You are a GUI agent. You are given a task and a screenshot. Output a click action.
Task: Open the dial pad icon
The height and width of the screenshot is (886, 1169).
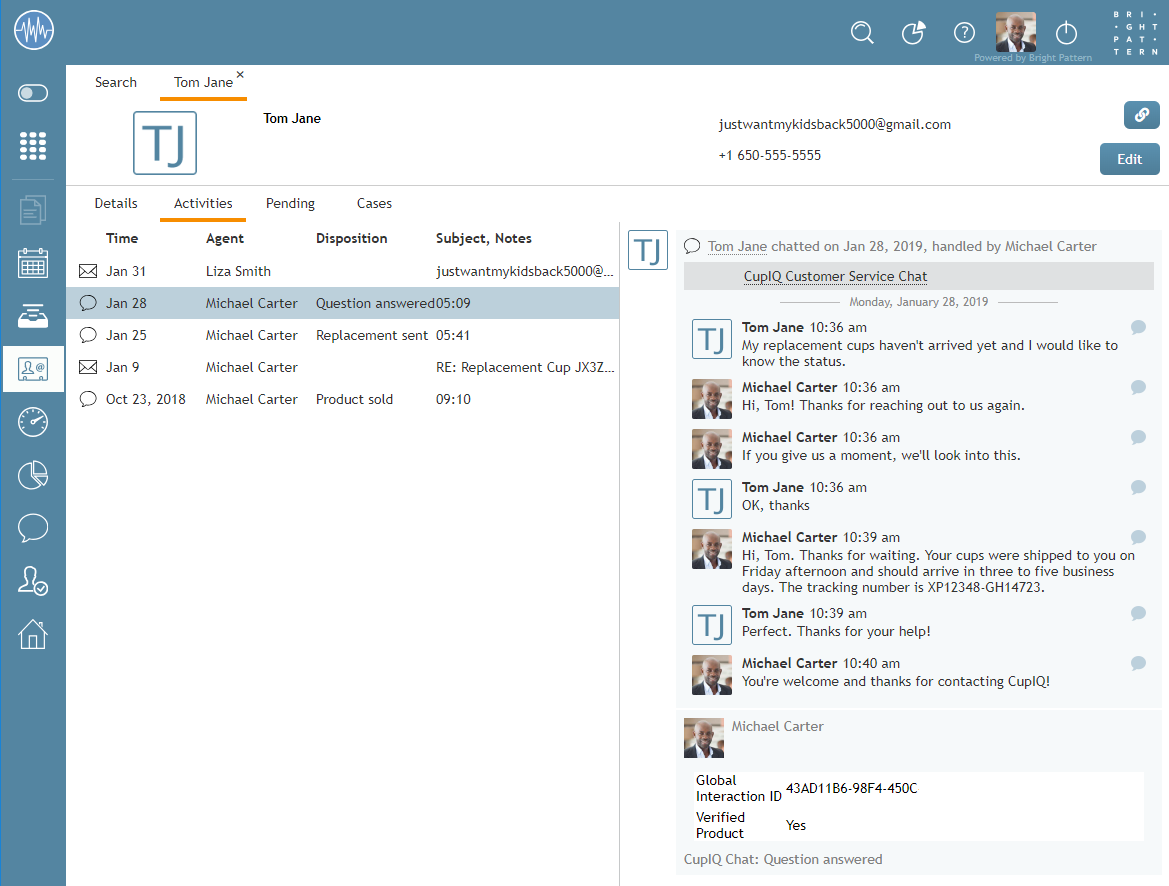pos(33,146)
